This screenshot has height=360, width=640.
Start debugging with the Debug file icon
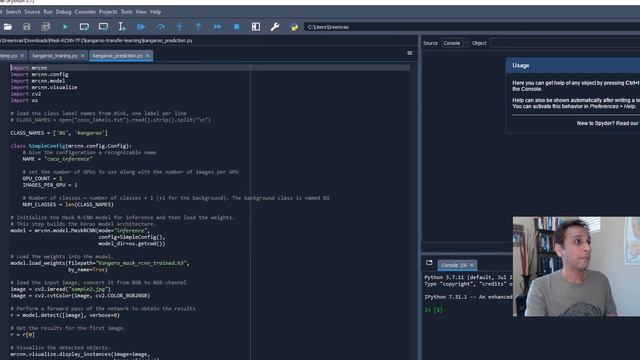point(141,27)
